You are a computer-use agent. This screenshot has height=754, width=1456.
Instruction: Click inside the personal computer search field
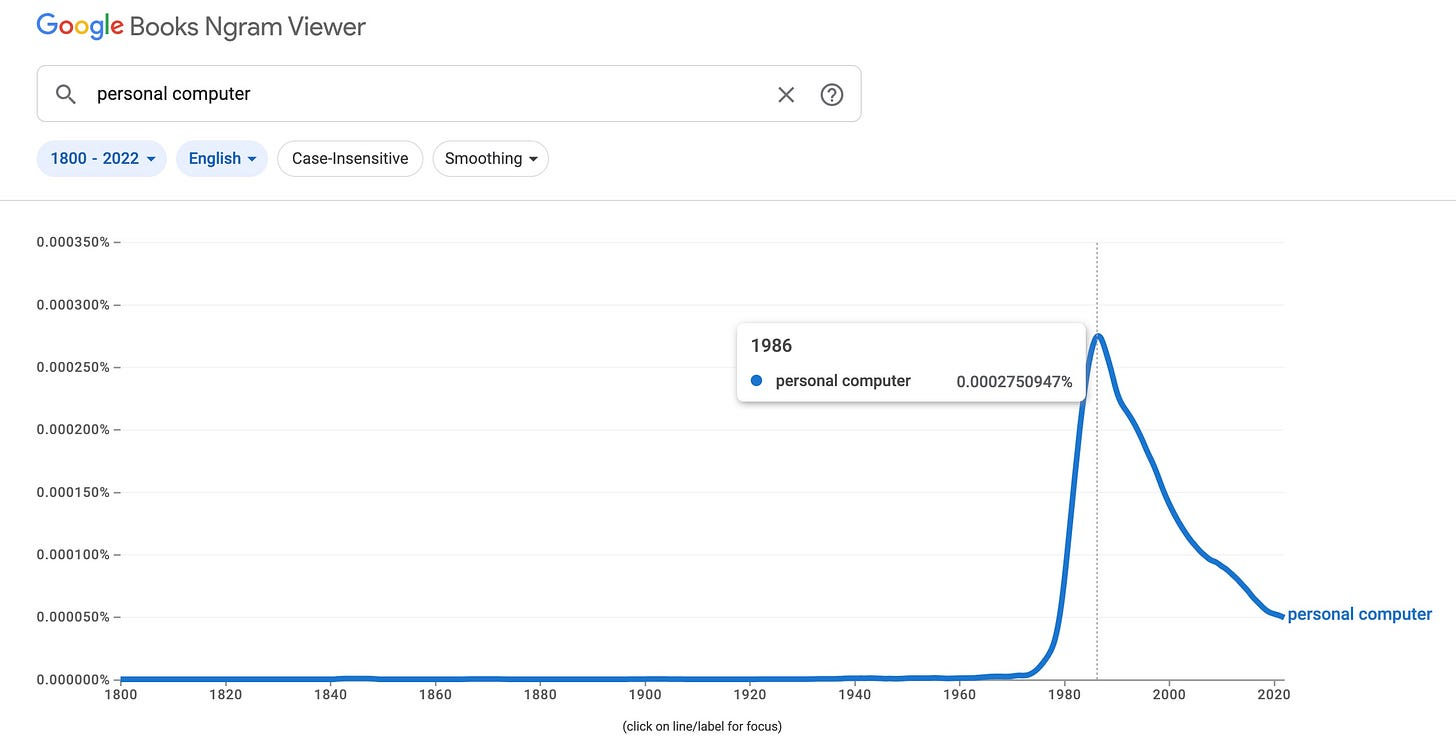[430, 94]
